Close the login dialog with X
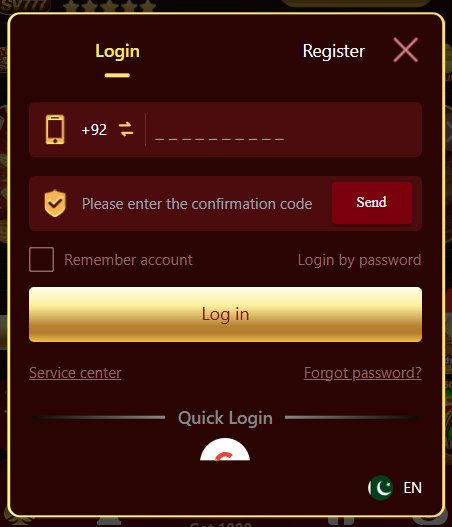 coord(406,50)
